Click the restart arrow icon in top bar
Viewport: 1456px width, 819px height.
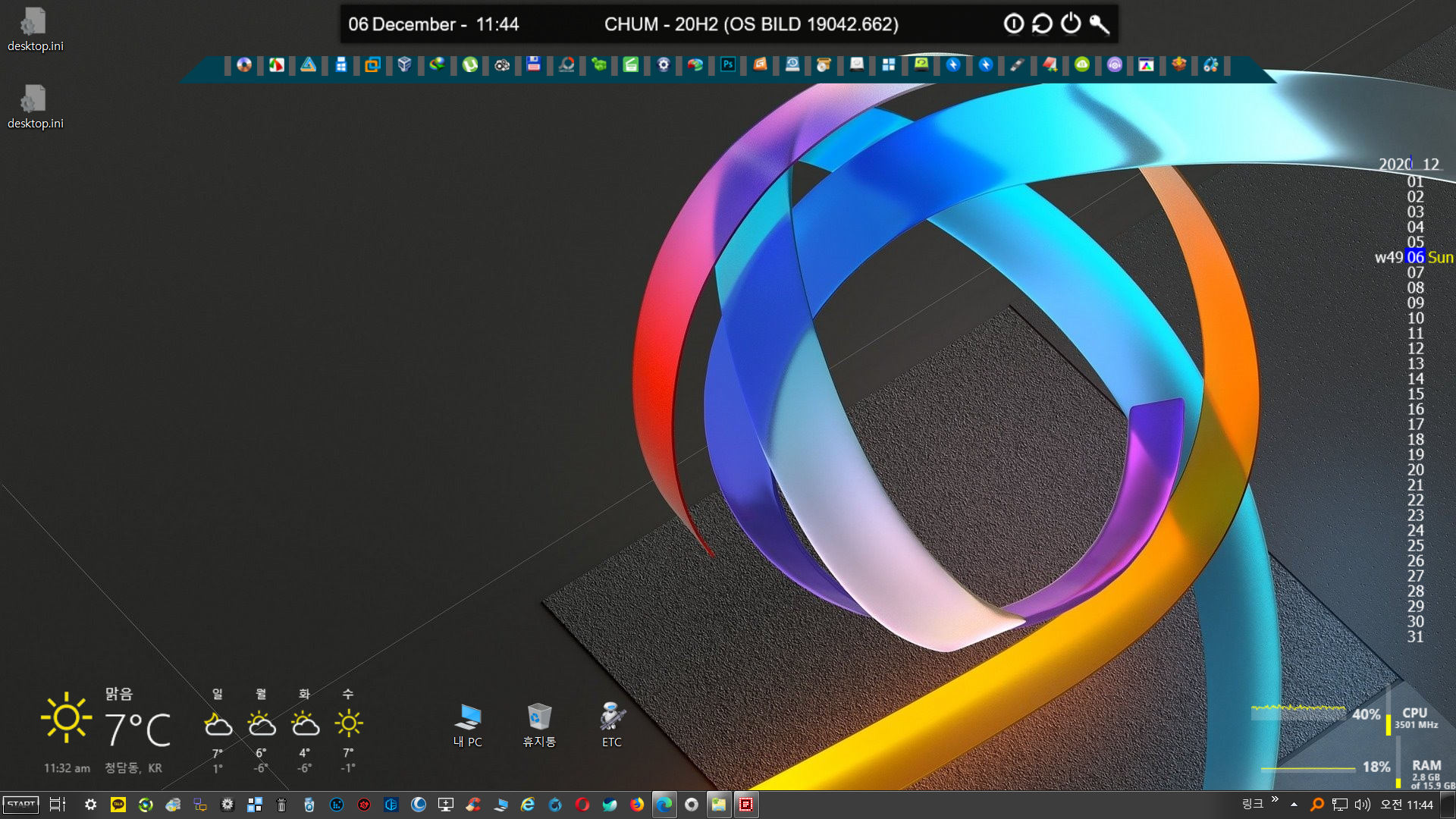1042,24
